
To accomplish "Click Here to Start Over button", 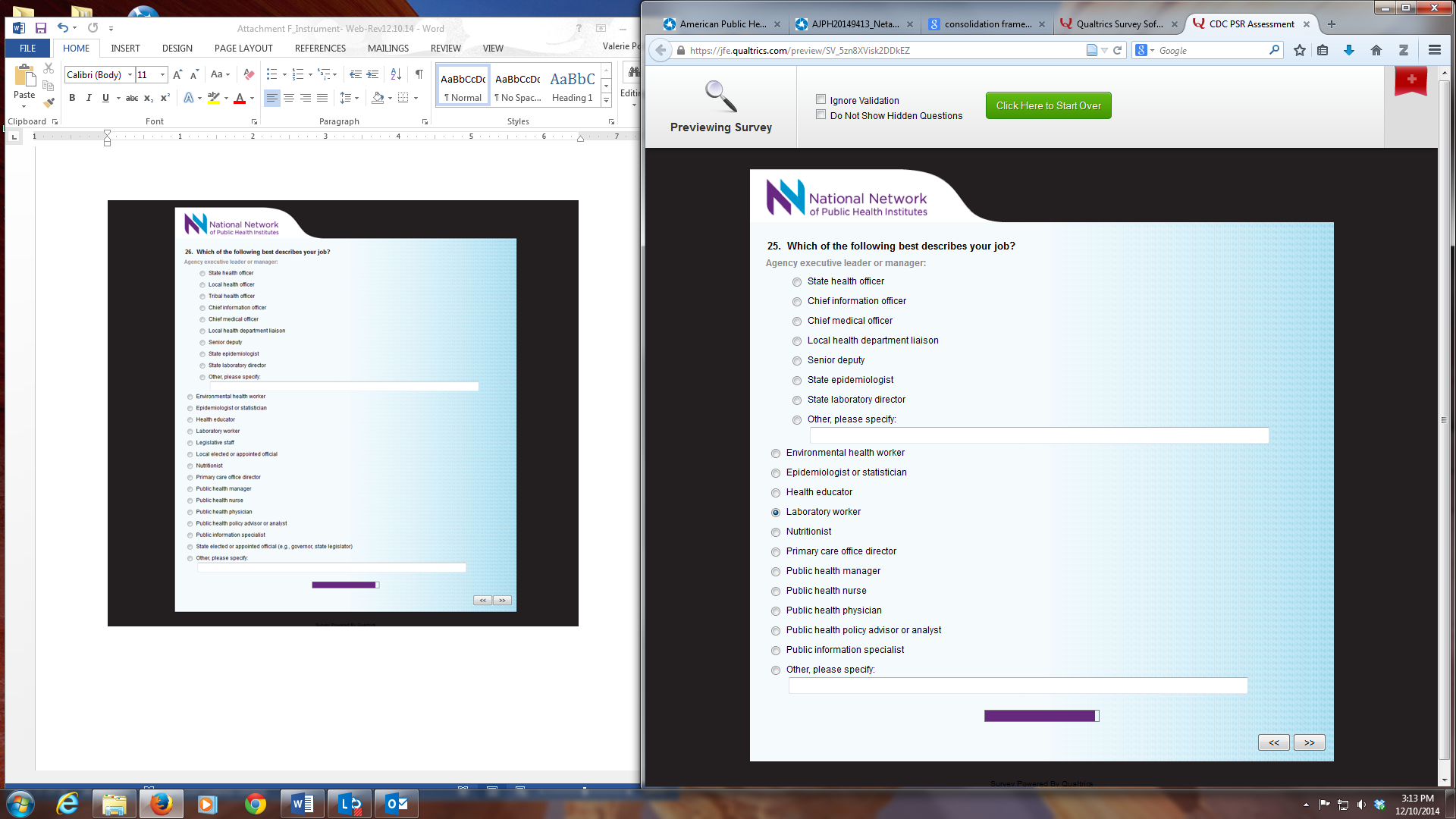I will [x=1048, y=105].
